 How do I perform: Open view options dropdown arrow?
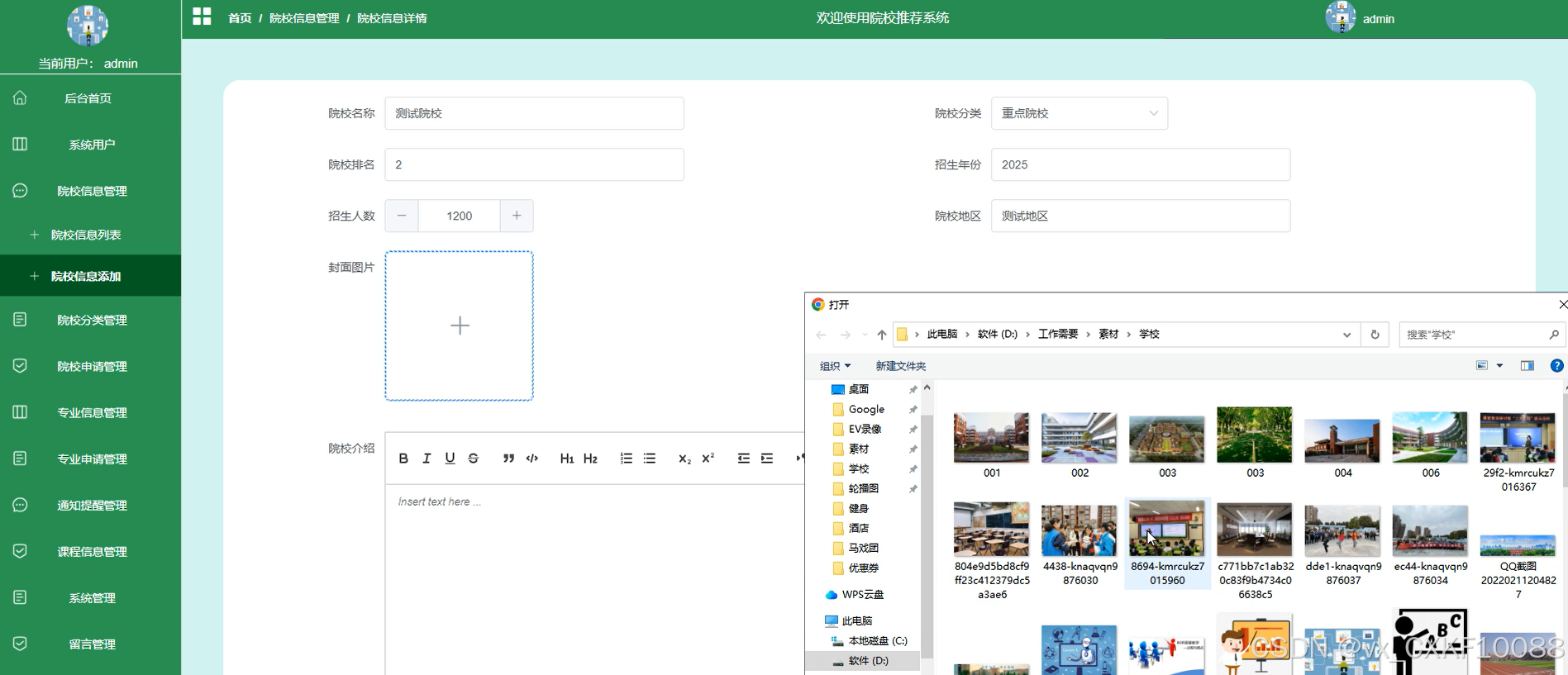click(x=1499, y=366)
